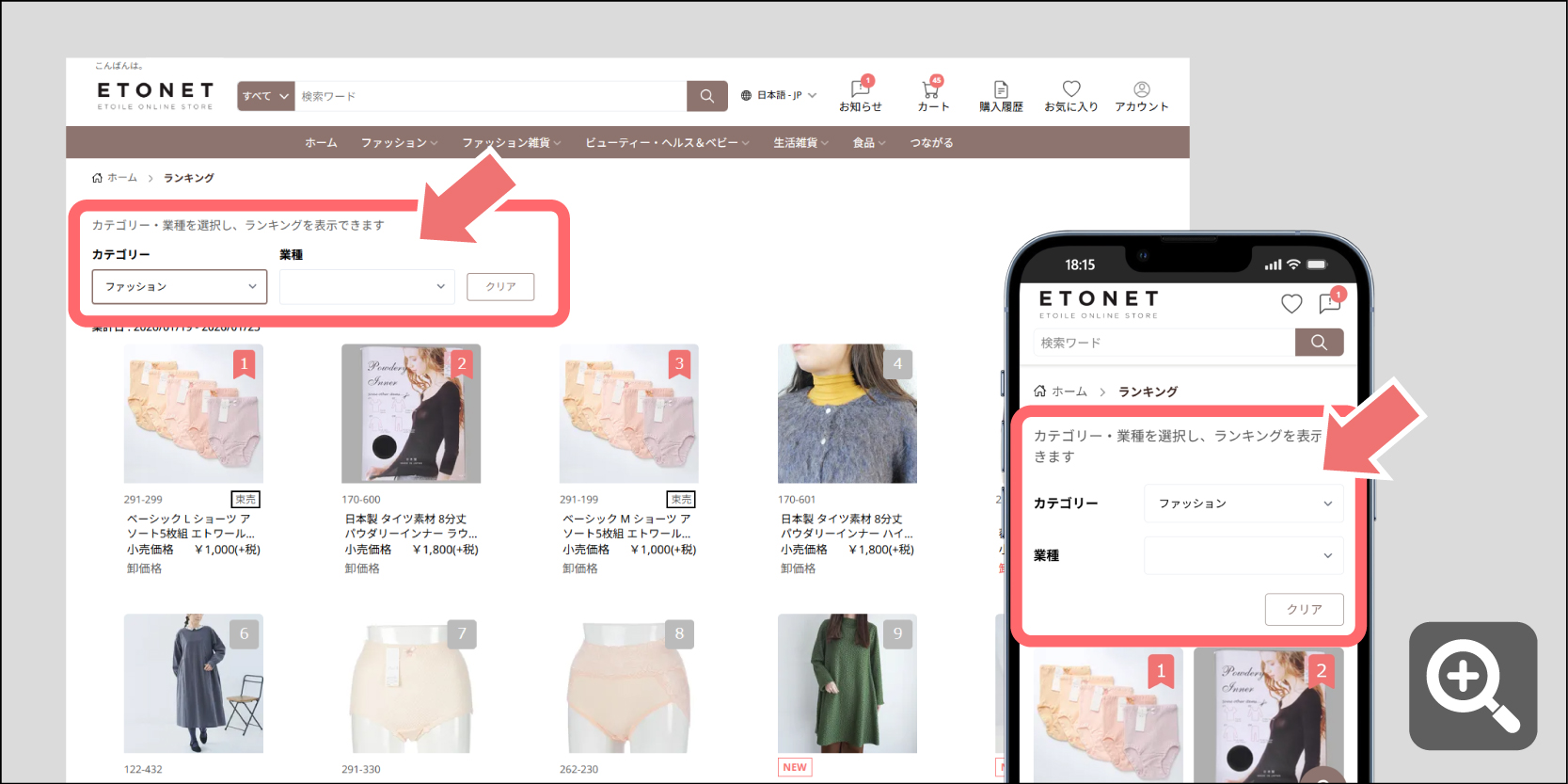Open rank 2 Powdery Inner product thumbnail
Viewport: 1568px width, 784px height.
click(411, 413)
